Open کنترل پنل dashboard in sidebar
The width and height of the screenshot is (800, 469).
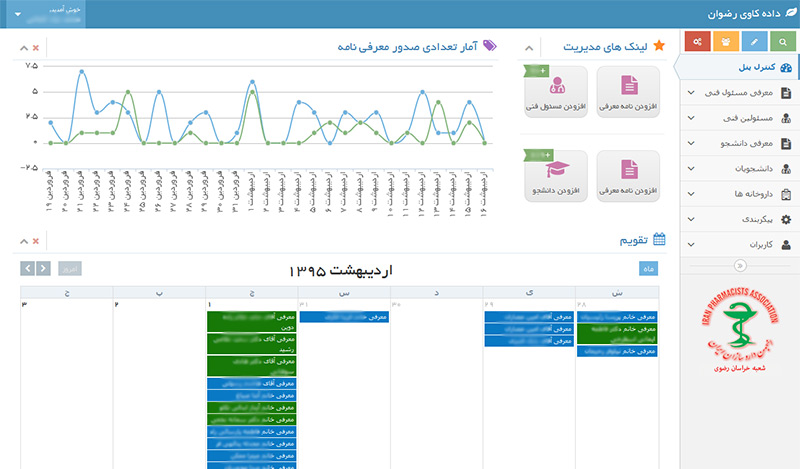tap(739, 68)
